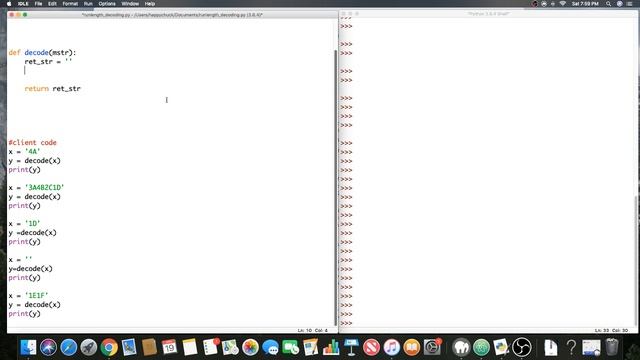640x360 pixels.
Task: Open FaceTime in the dock
Action: pyautogui.click(x=291, y=347)
